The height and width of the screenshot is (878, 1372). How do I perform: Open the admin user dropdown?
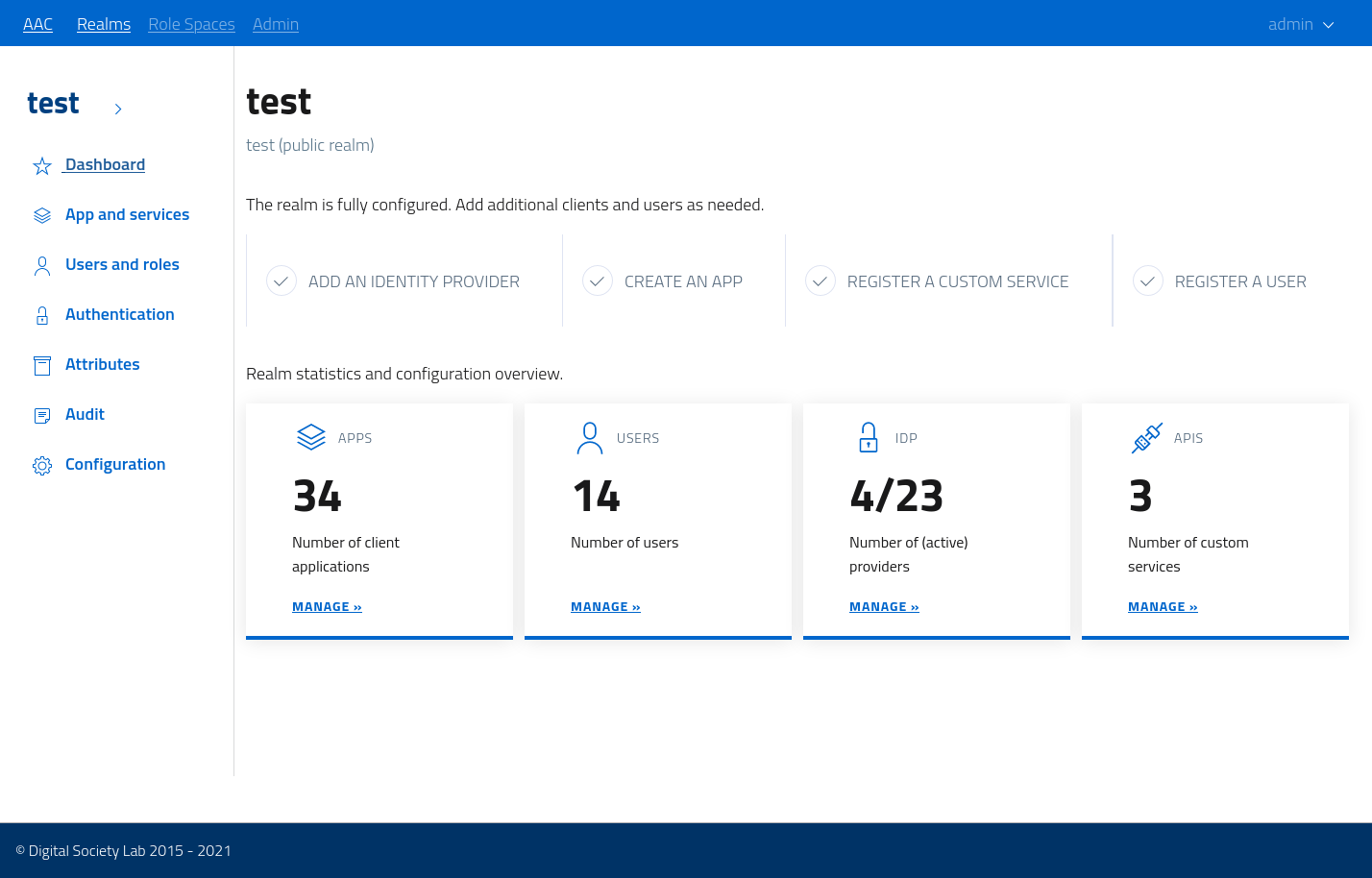pos(1301,24)
